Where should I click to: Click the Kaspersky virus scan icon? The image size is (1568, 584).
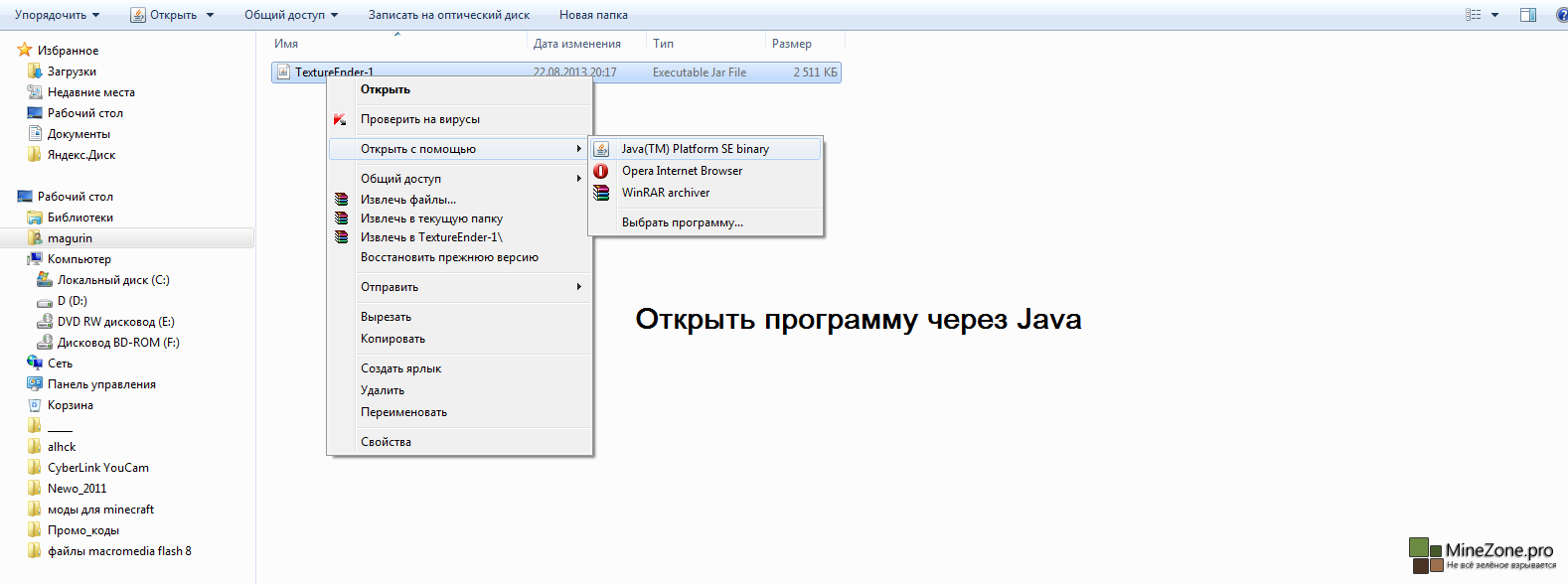341,119
